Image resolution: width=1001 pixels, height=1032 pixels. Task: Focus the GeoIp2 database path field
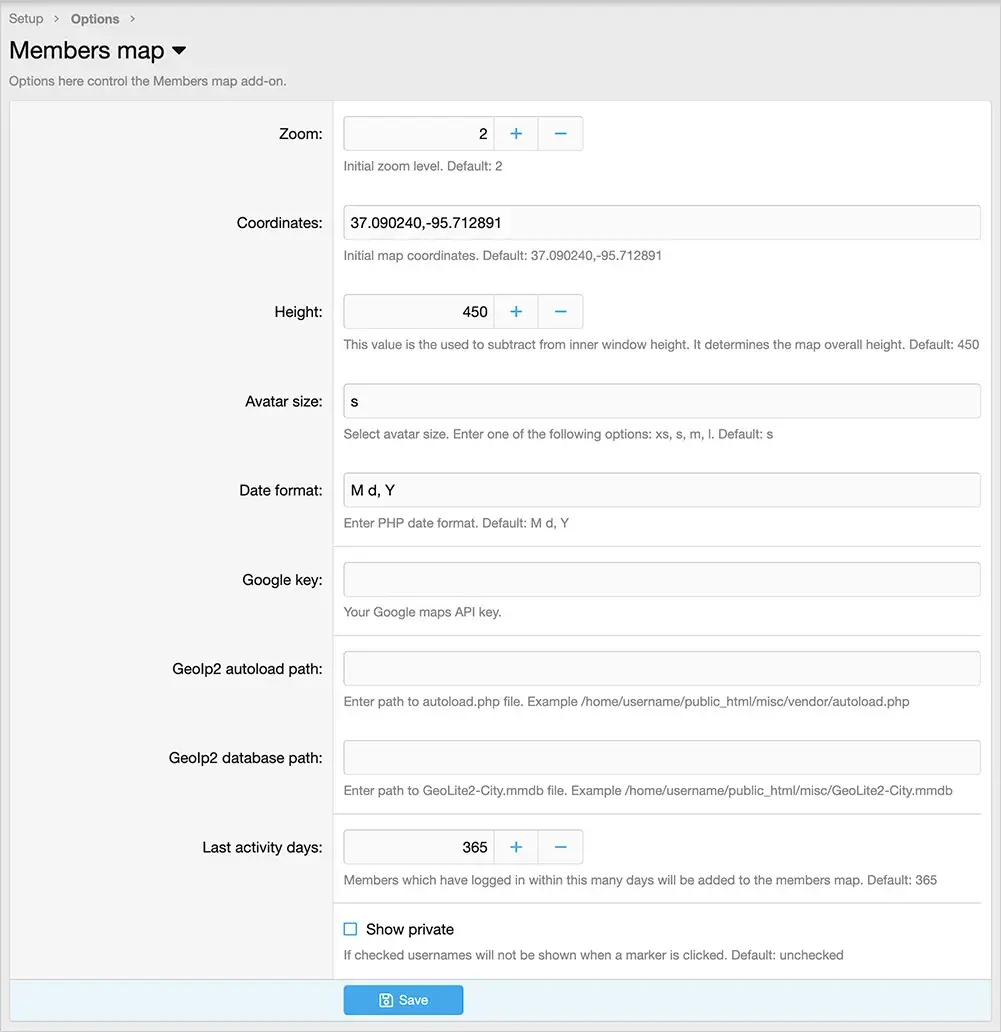coord(661,758)
